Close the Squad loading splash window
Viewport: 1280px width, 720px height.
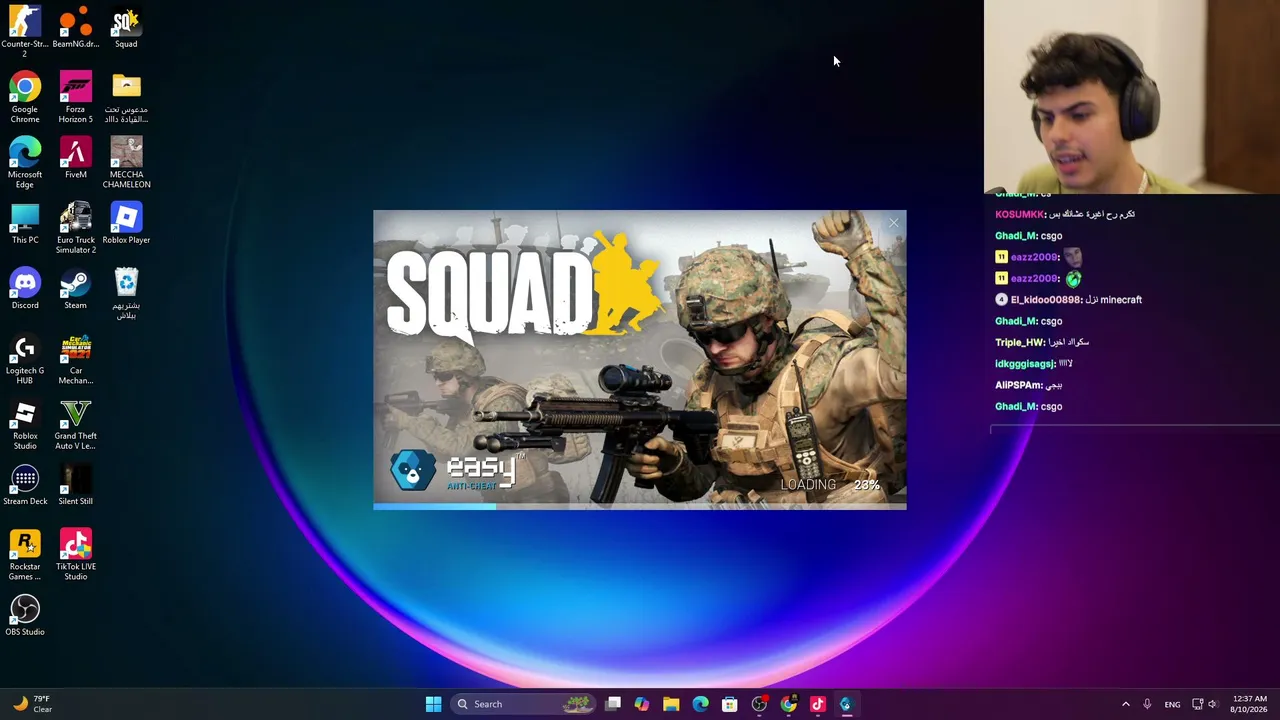coord(893,223)
